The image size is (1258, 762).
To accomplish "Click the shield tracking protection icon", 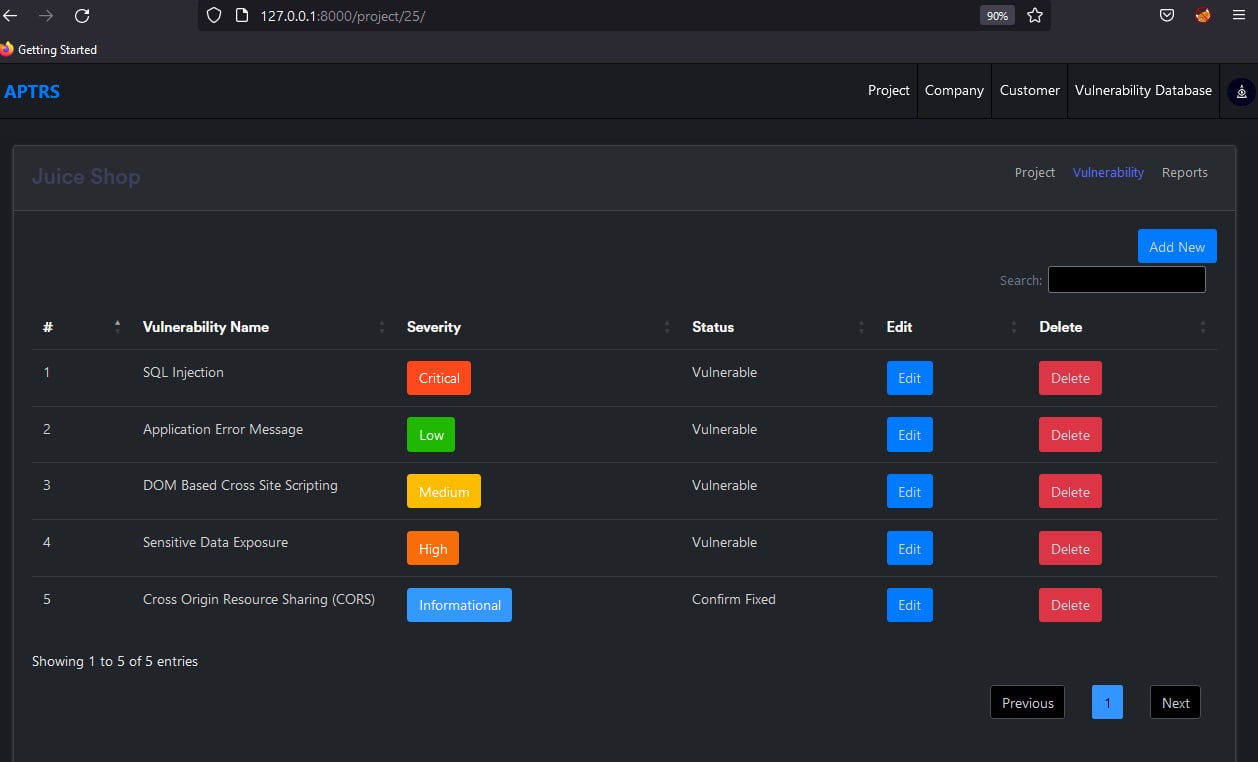I will (213, 15).
